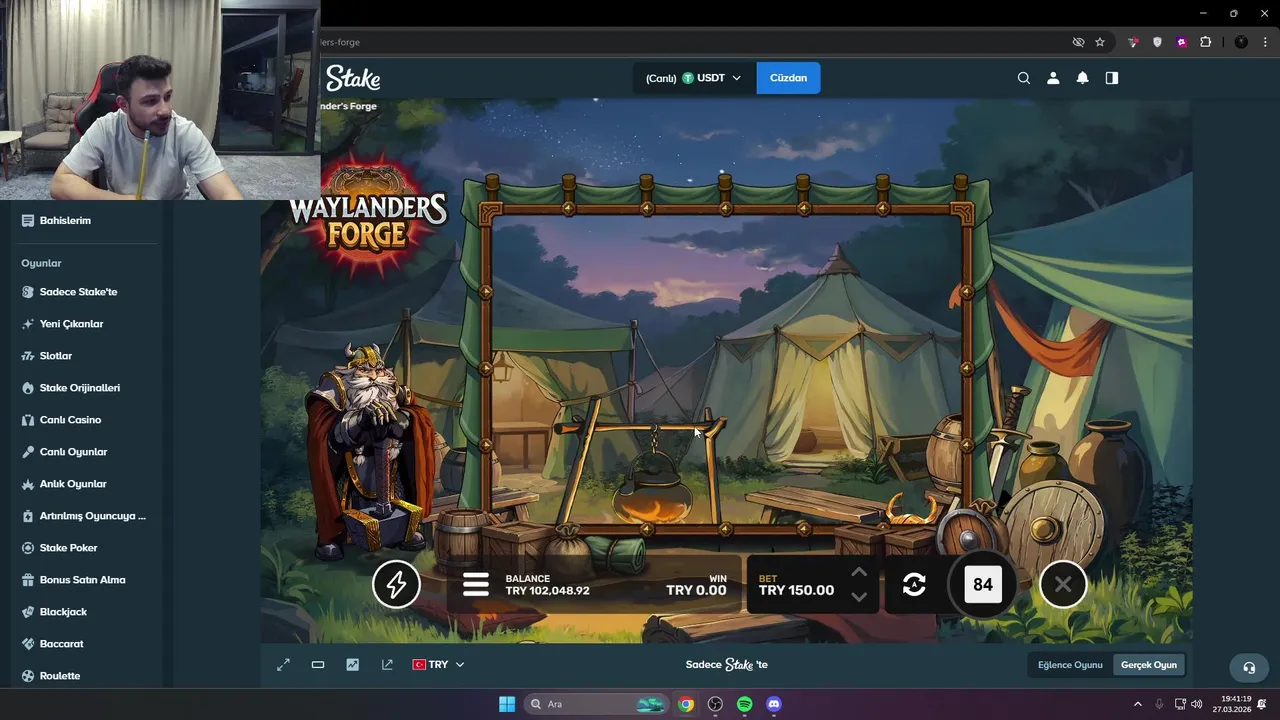Open the Chrome three-dot menu
This screenshot has width=1280, height=720.
(x=1266, y=42)
